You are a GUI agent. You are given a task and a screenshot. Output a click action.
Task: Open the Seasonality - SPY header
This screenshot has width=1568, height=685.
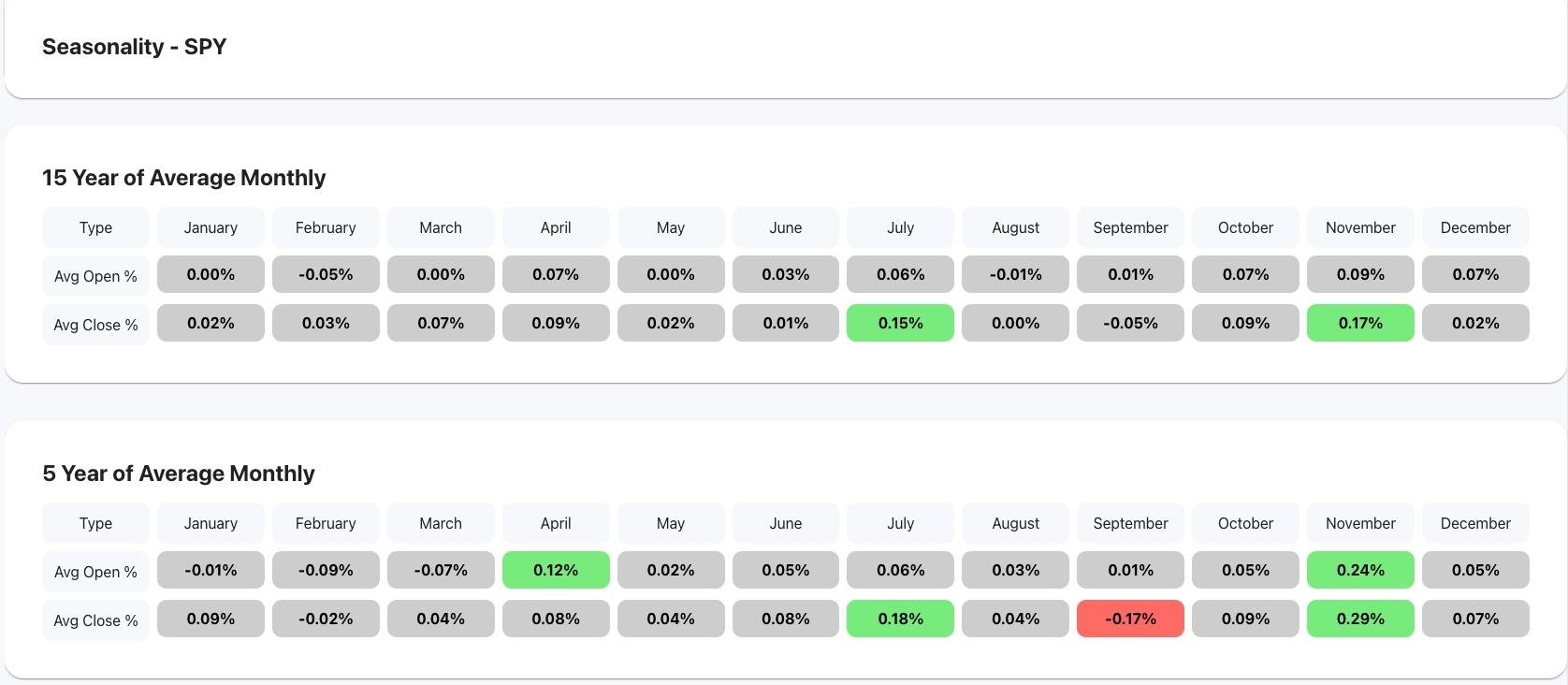click(134, 46)
